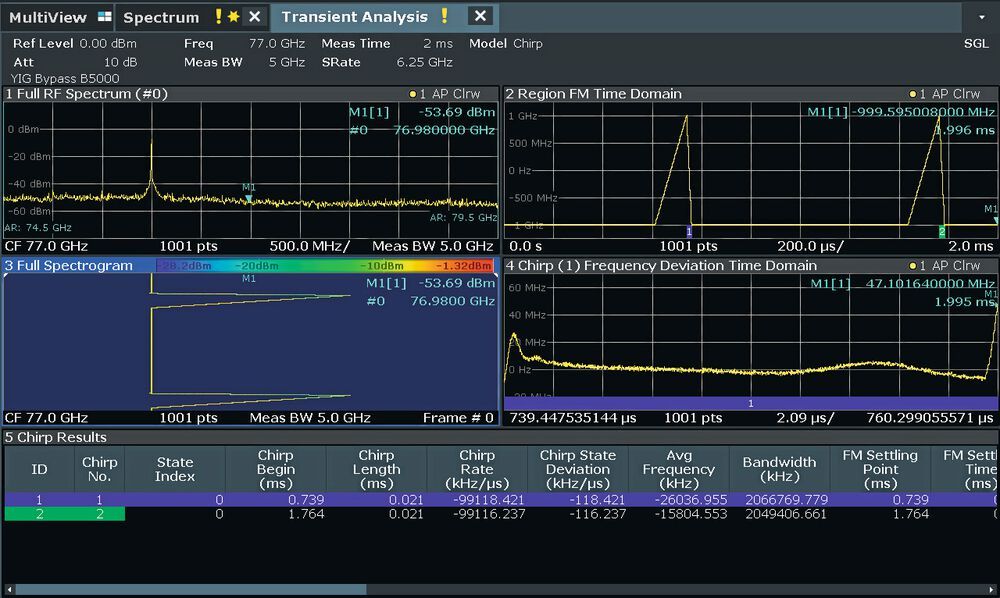This screenshot has width=1000, height=598.
Task: Open the MultiView tab
Action: (x=50, y=16)
